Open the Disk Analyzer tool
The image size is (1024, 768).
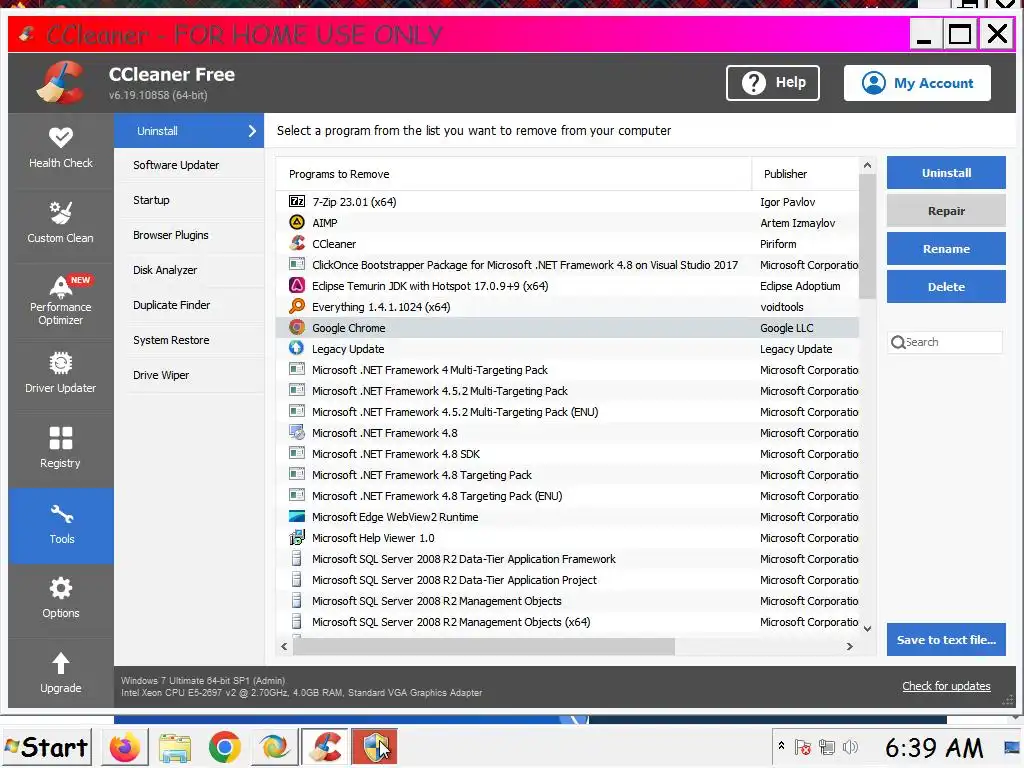pyautogui.click(x=189, y=270)
